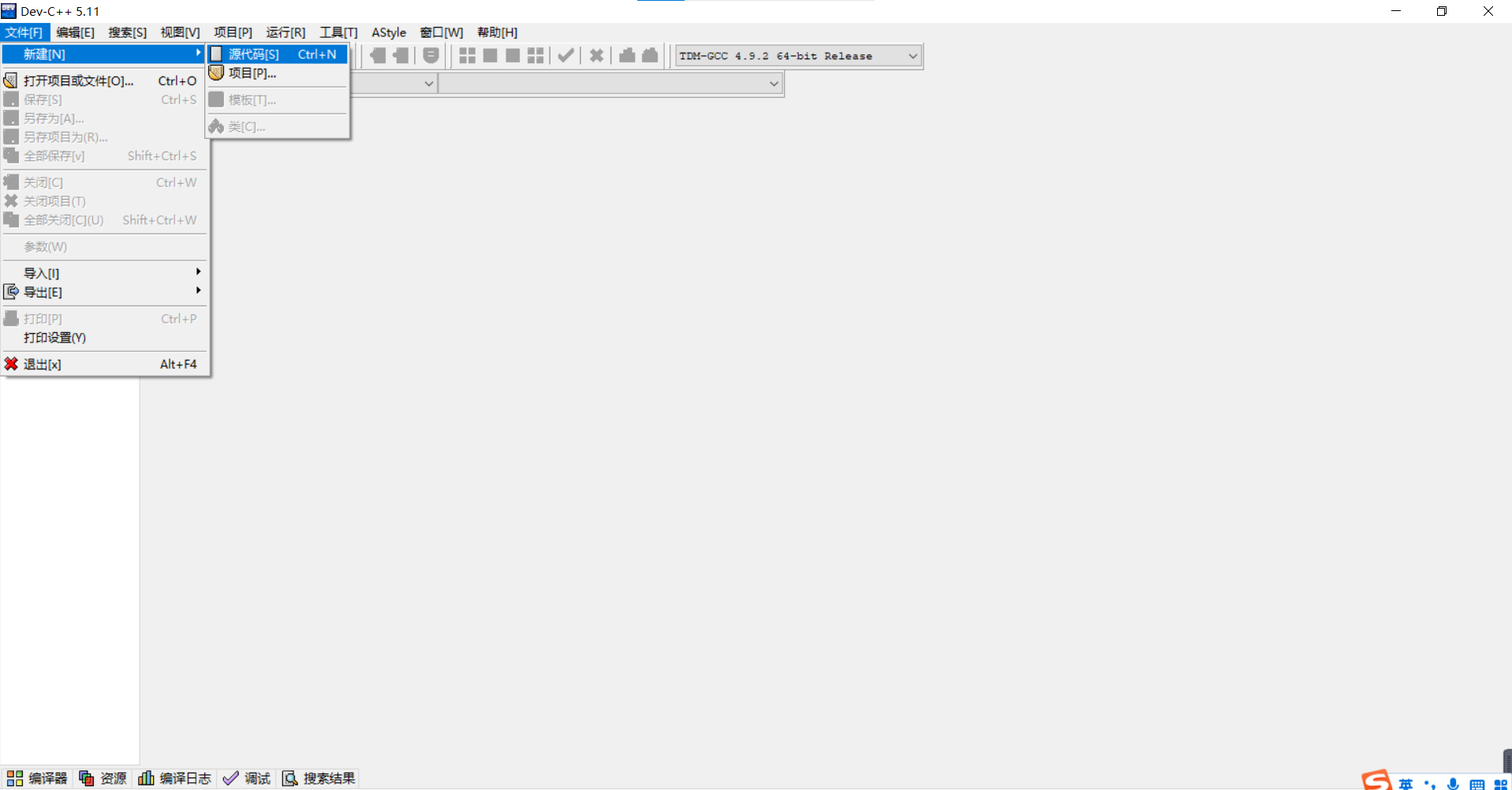The height and width of the screenshot is (790, 1512).
Task: Toggle the 英 language mode indicator
Action: coord(1406,784)
